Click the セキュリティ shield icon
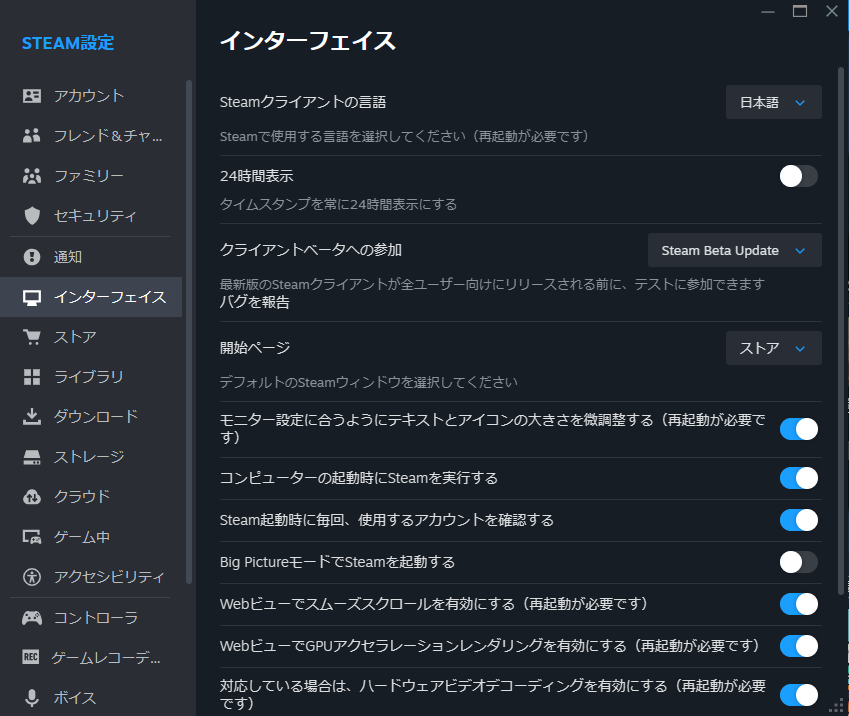Image resolution: width=849 pixels, height=716 pixels. pyautogui.click(x=32, y=216)
